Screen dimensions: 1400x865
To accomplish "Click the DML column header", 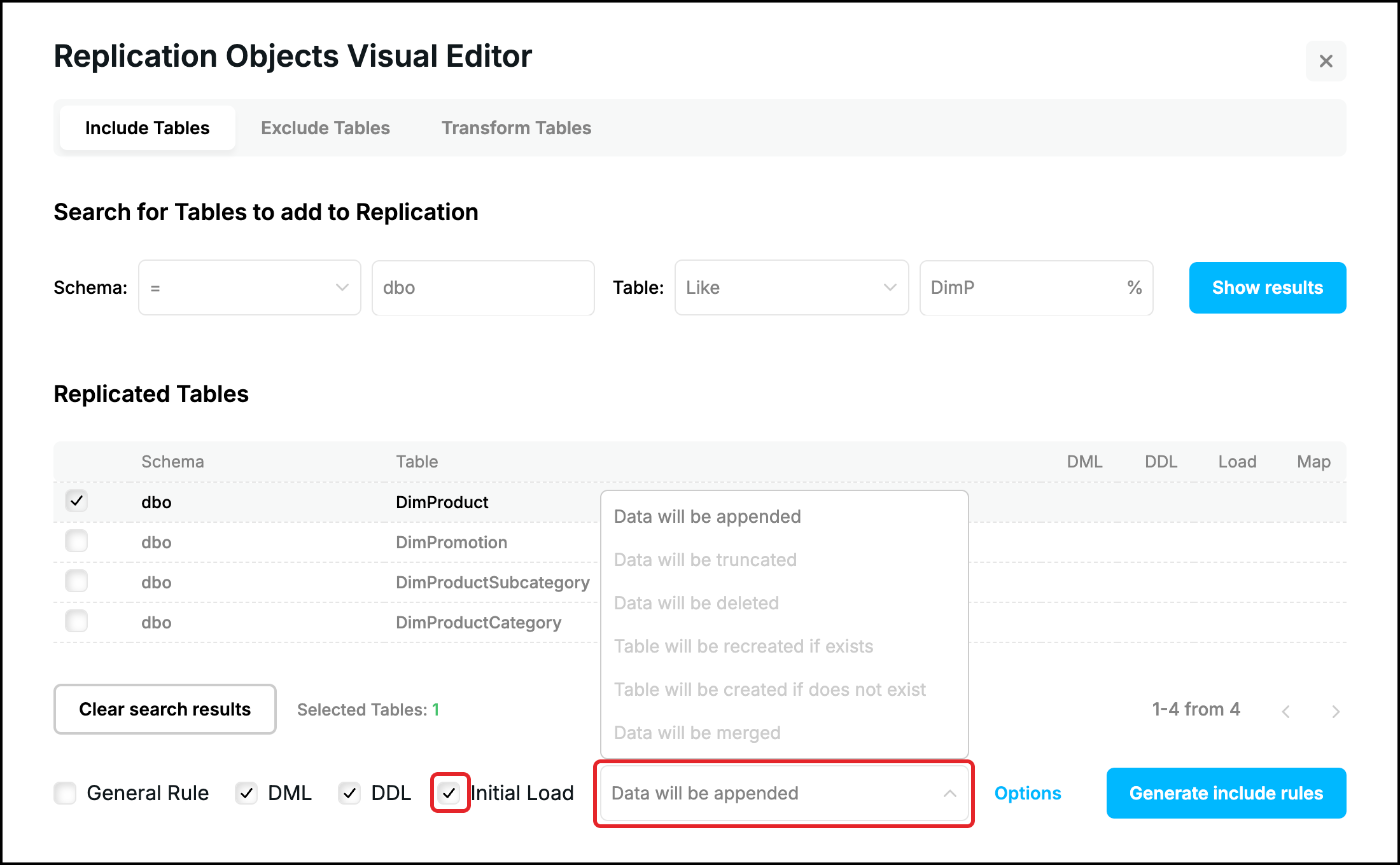I will 1084,462.
